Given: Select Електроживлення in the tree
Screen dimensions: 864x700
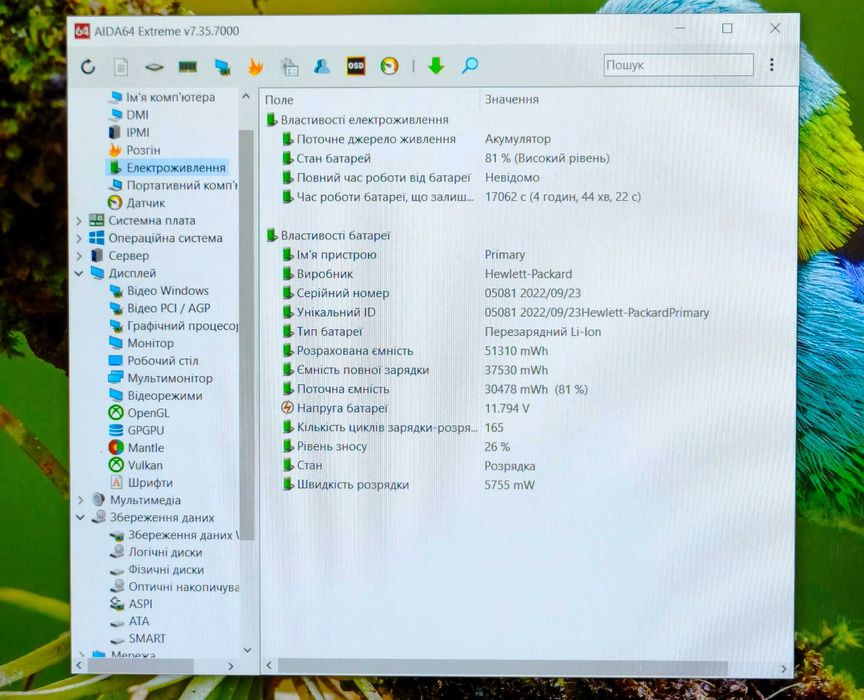Looking at the screenshot, I should [x=168, y=168].
